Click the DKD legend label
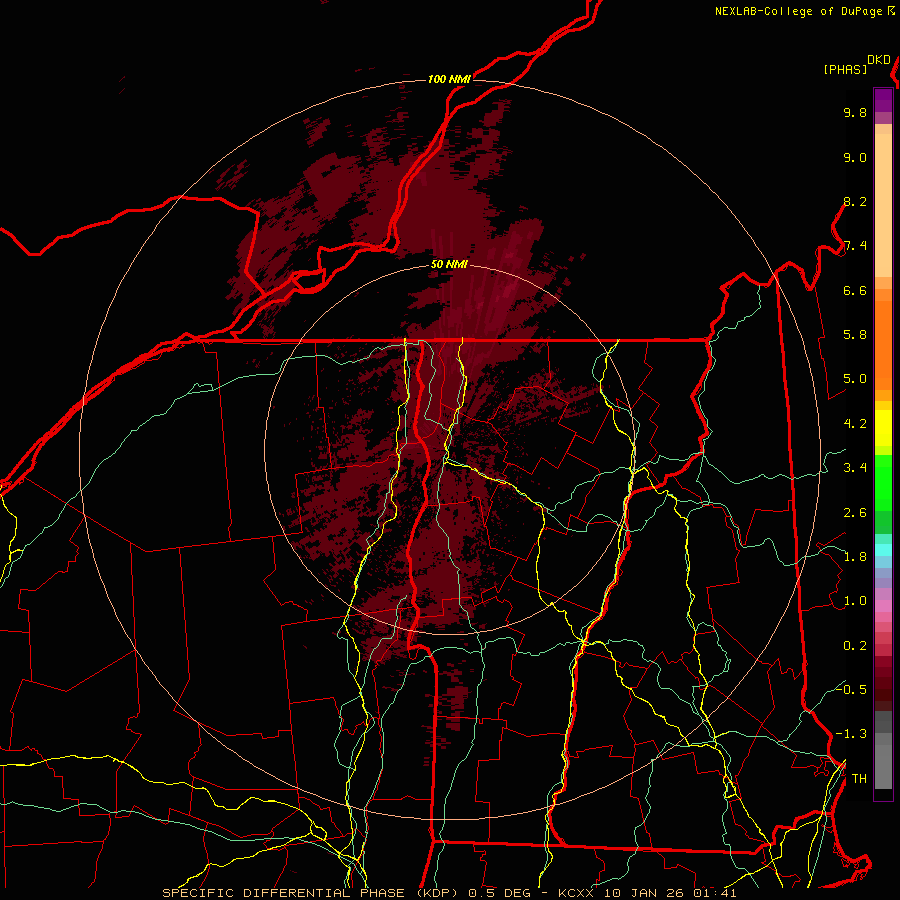 click(879, 60)
